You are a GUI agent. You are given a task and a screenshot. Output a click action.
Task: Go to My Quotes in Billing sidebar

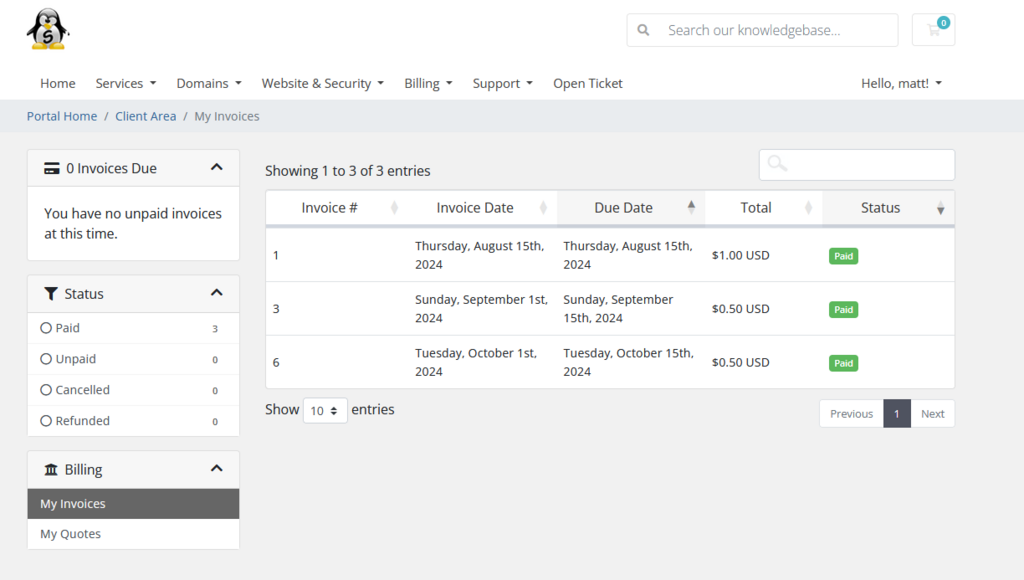tap(70, 534)
